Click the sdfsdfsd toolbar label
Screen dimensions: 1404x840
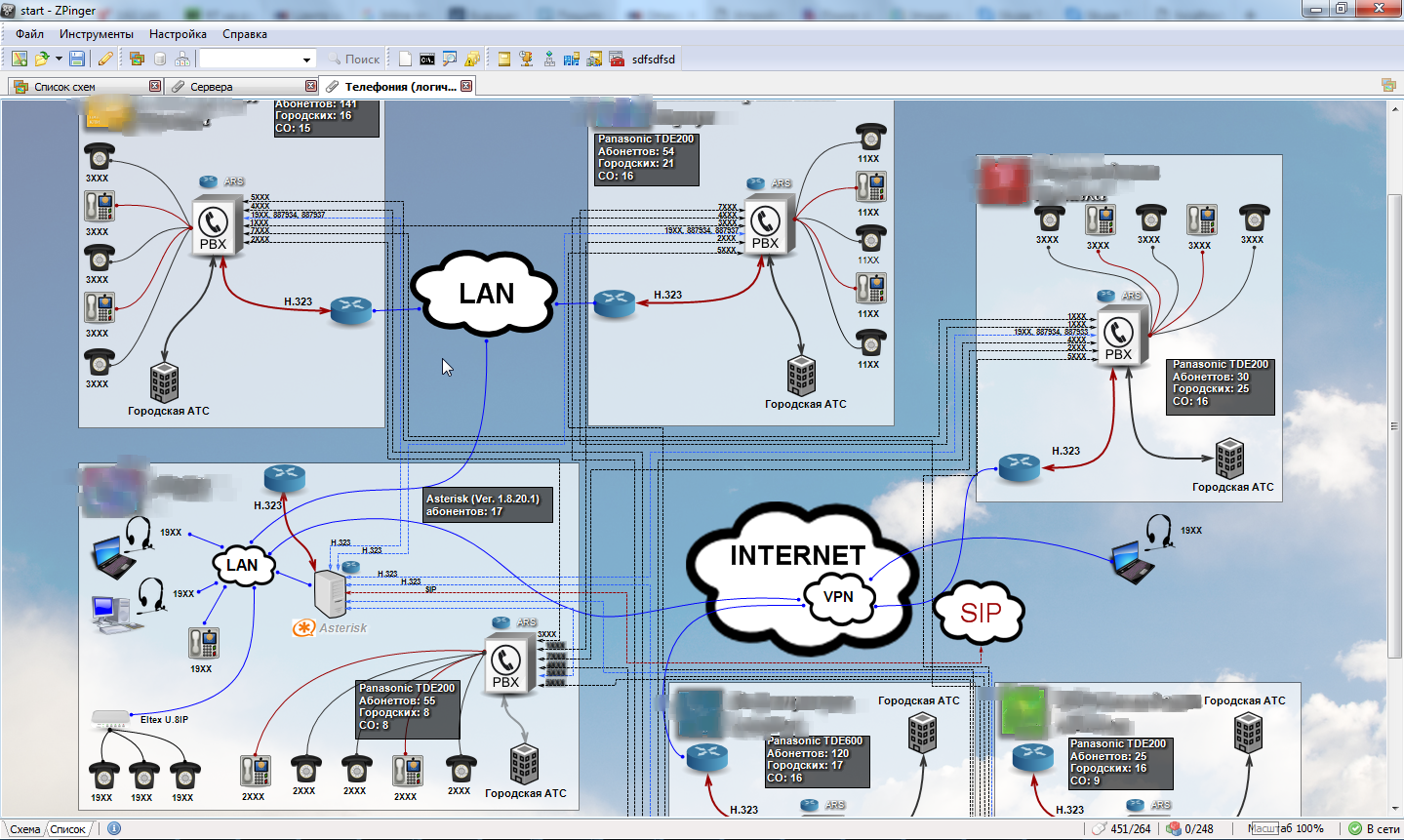pyautogui.click(x=653, y=60)
